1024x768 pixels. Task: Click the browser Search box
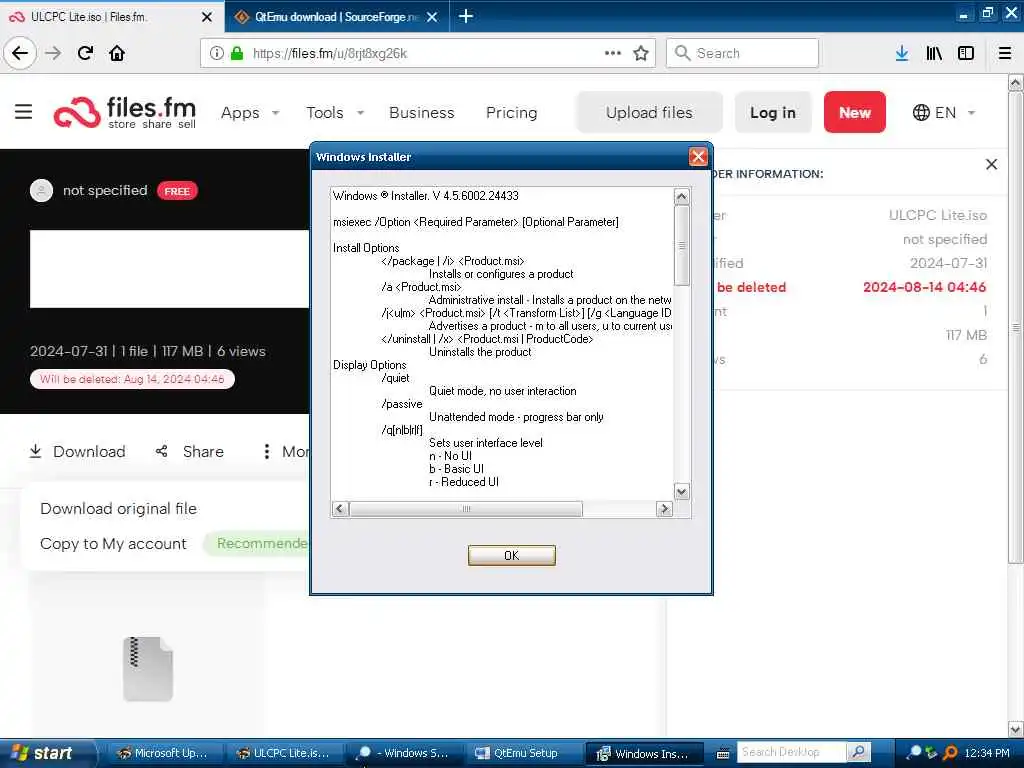pyautogui.click(x=743, y=53)
